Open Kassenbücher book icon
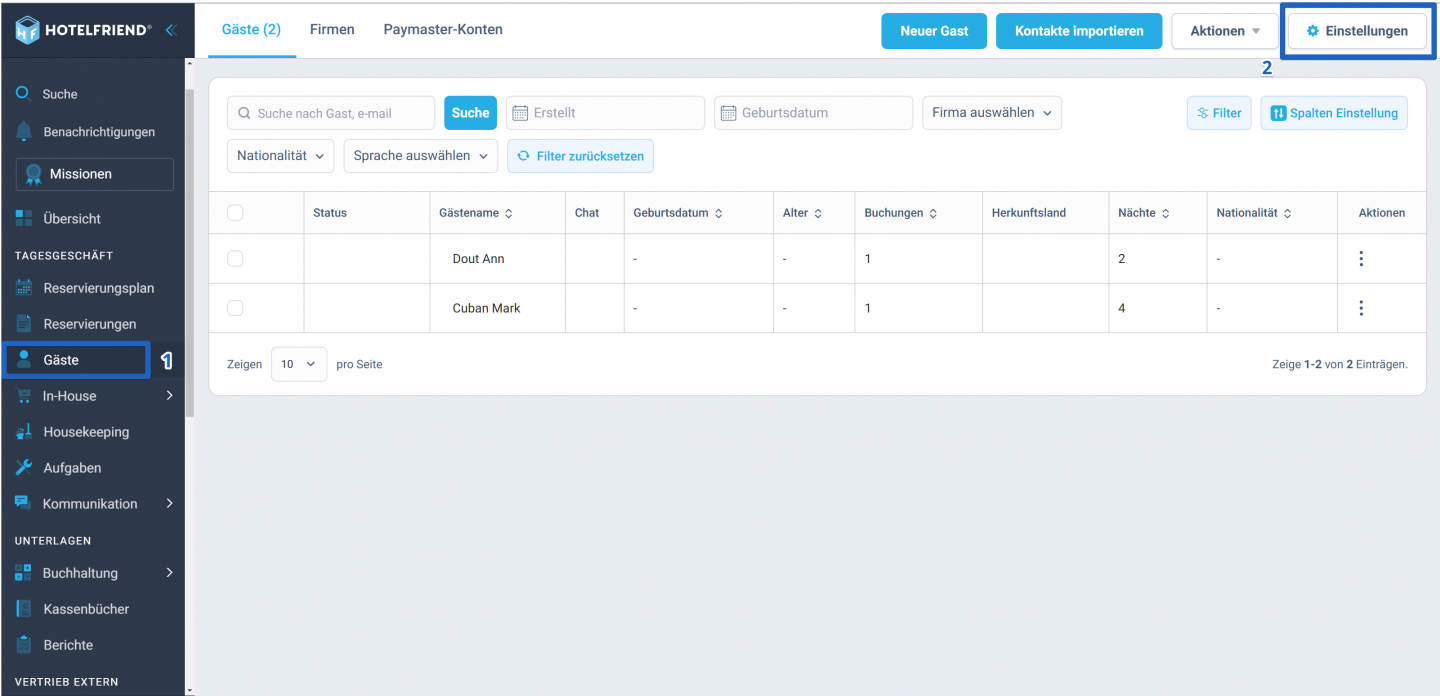 [24, 609]
